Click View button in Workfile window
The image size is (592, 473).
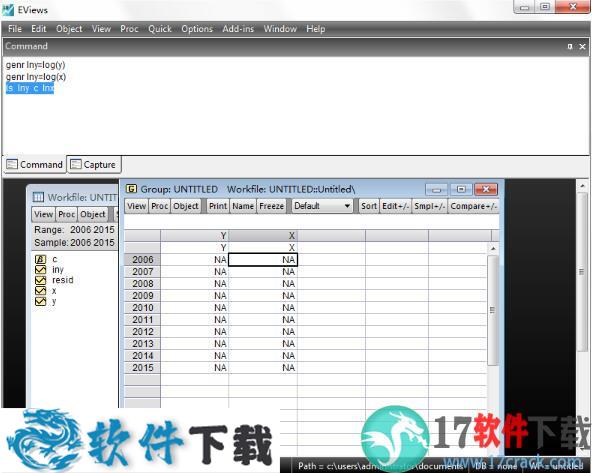click(x=43, y=214)
